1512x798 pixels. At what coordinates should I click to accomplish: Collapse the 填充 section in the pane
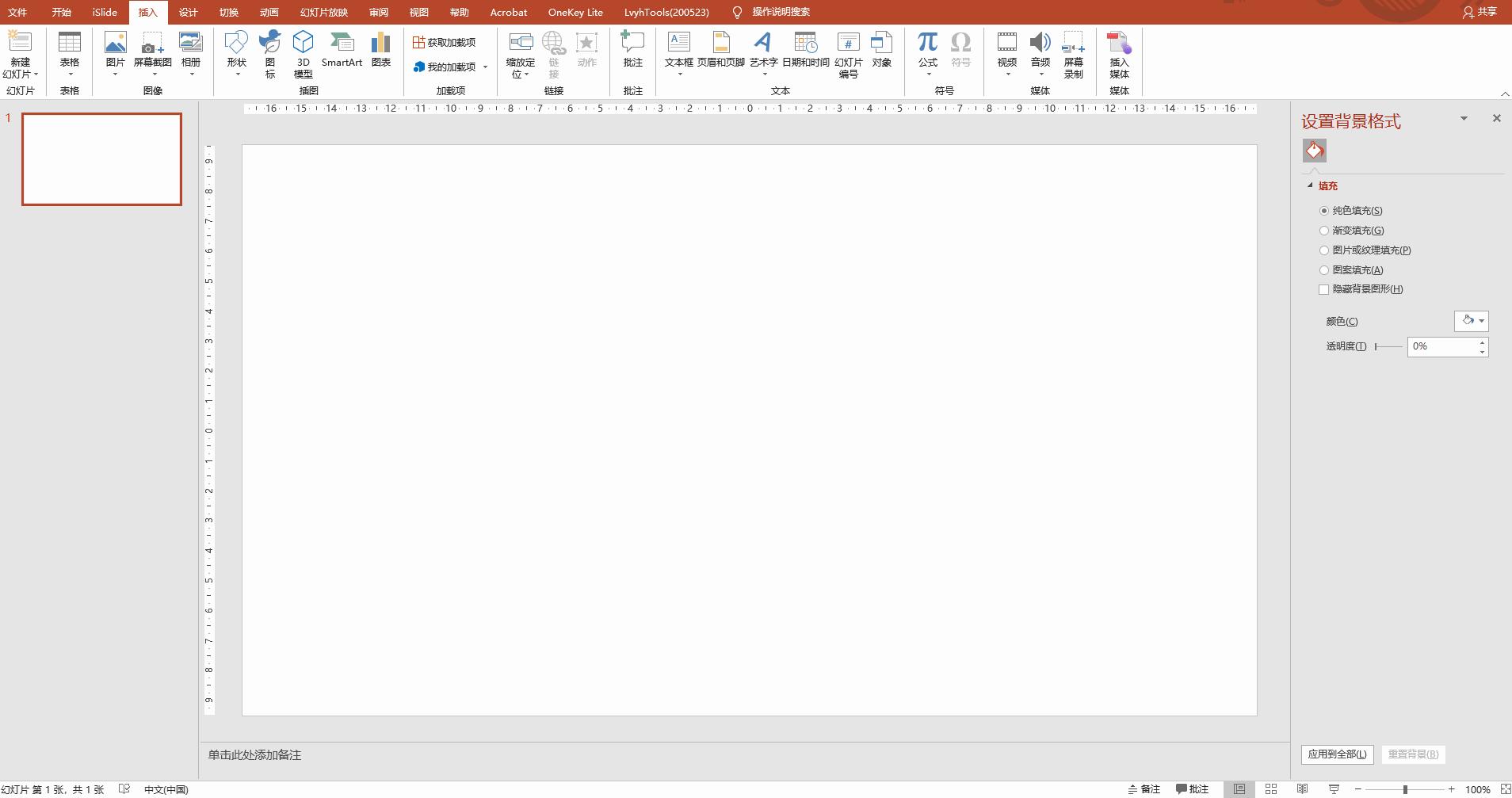[1310, 185]
